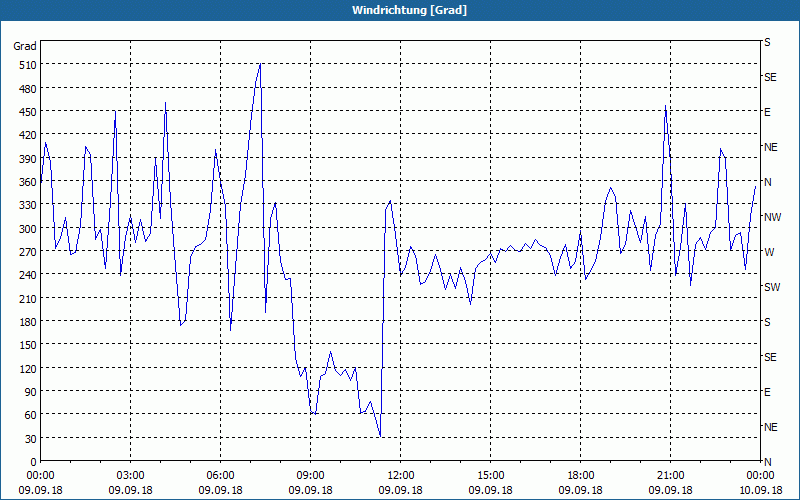Screen dimensions: 800x500
Task: Click the S compass label level with 180
Action: (767, 322)
